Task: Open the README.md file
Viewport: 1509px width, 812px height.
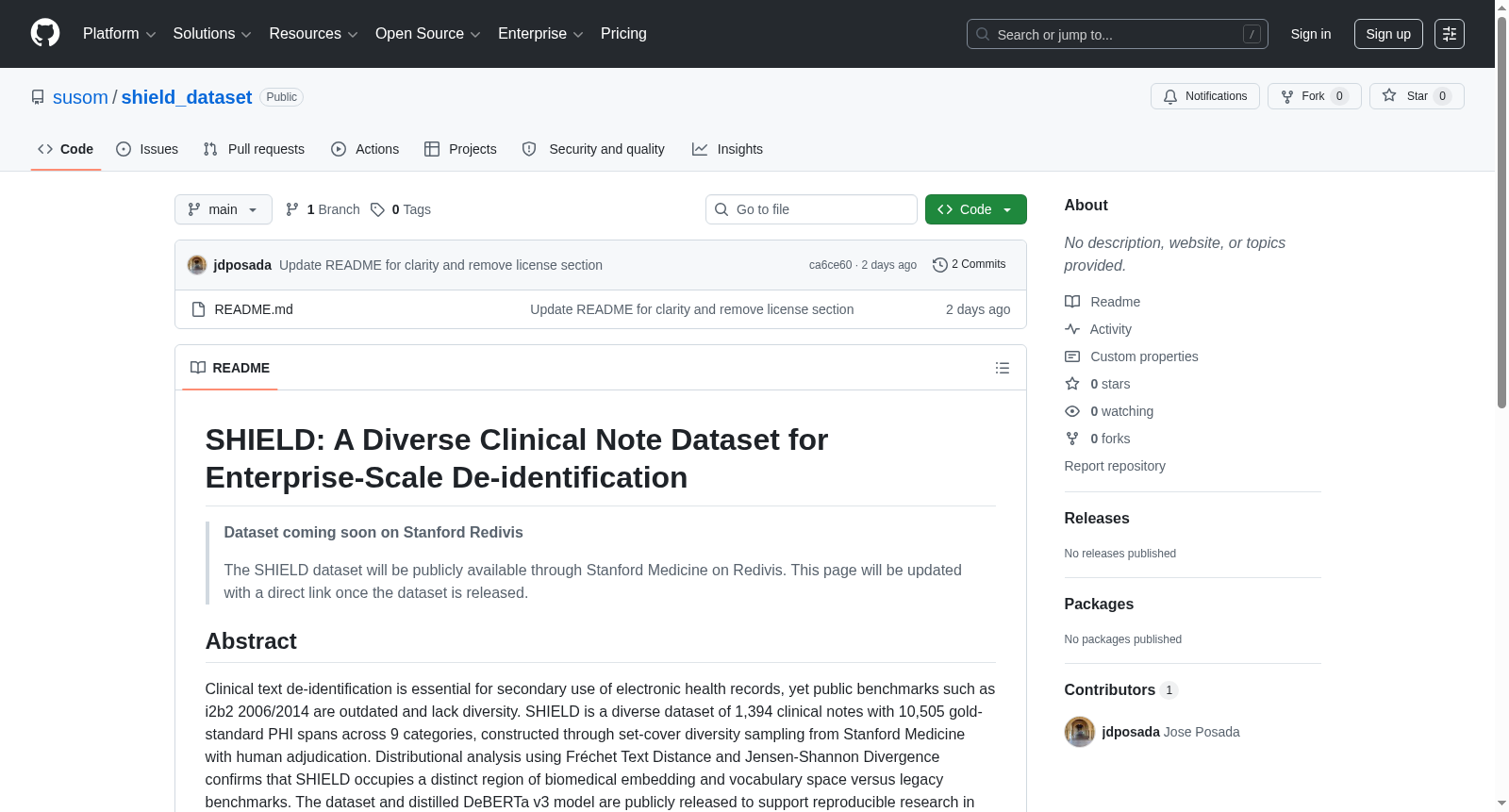Action: coord(254,309)
